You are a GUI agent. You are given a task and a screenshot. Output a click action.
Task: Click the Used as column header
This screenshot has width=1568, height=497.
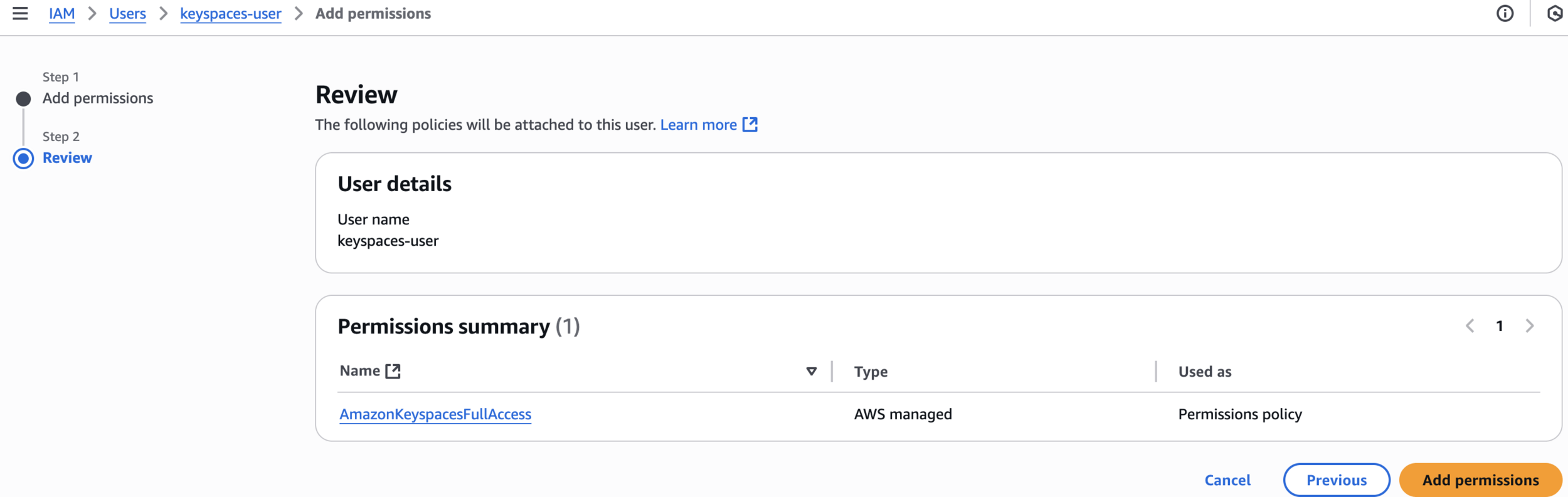pos(1205,372)
